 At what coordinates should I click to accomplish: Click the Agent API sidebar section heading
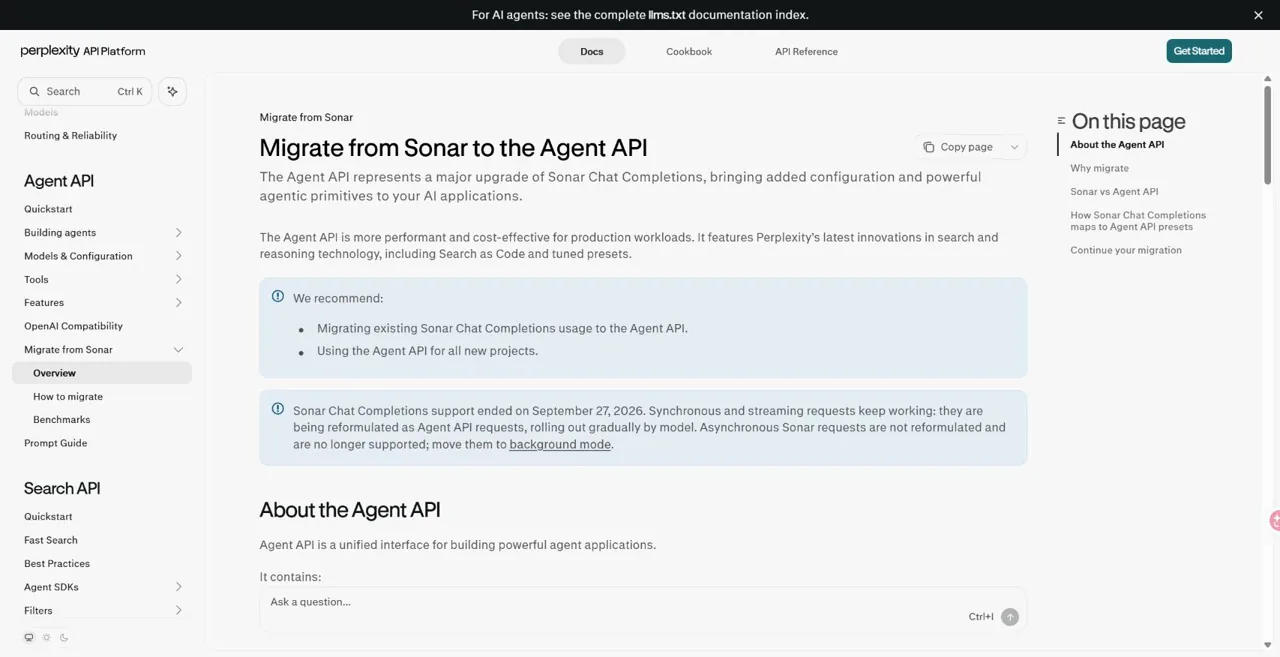click(x=59, y=181)
